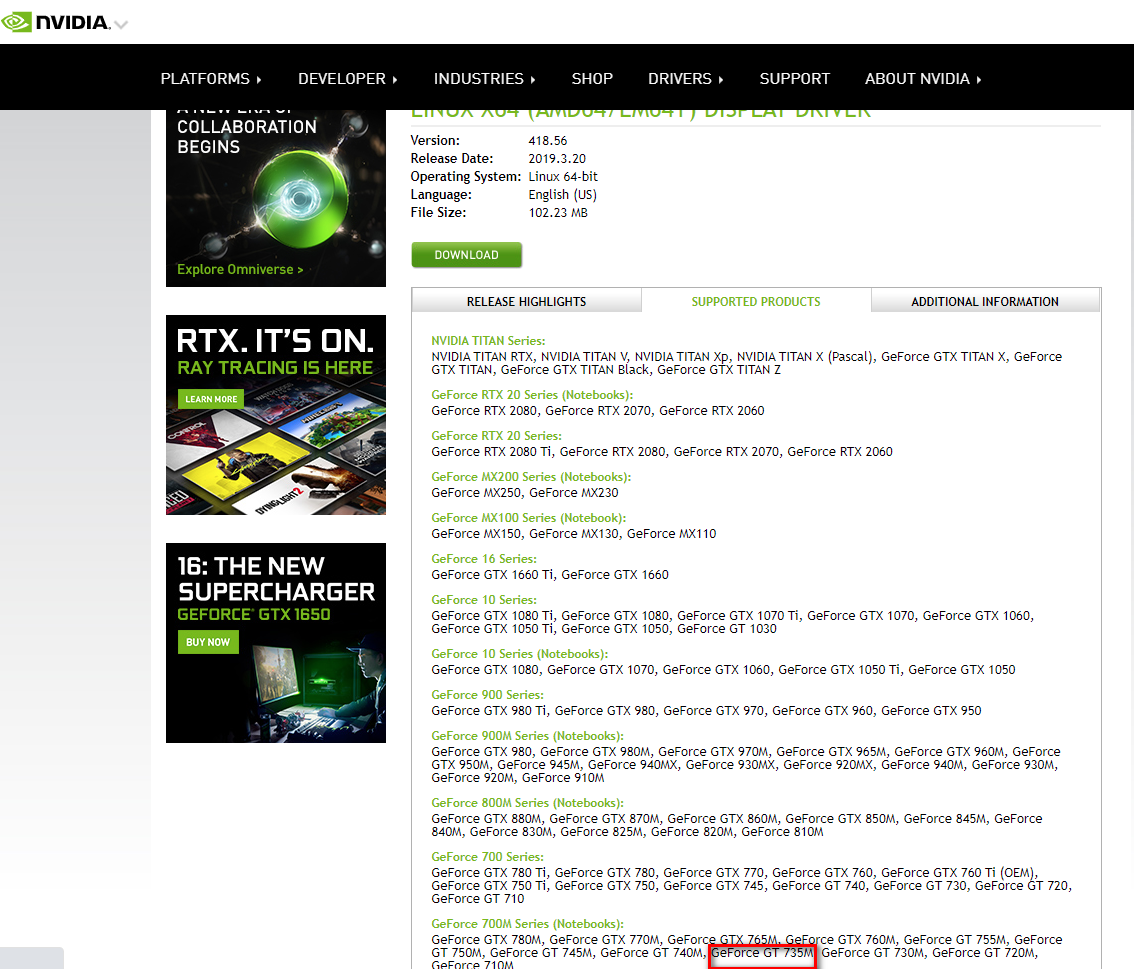Expand the ABOUT NVIDIA menu
Viewport: 1134px width, 969px height.
923,79
